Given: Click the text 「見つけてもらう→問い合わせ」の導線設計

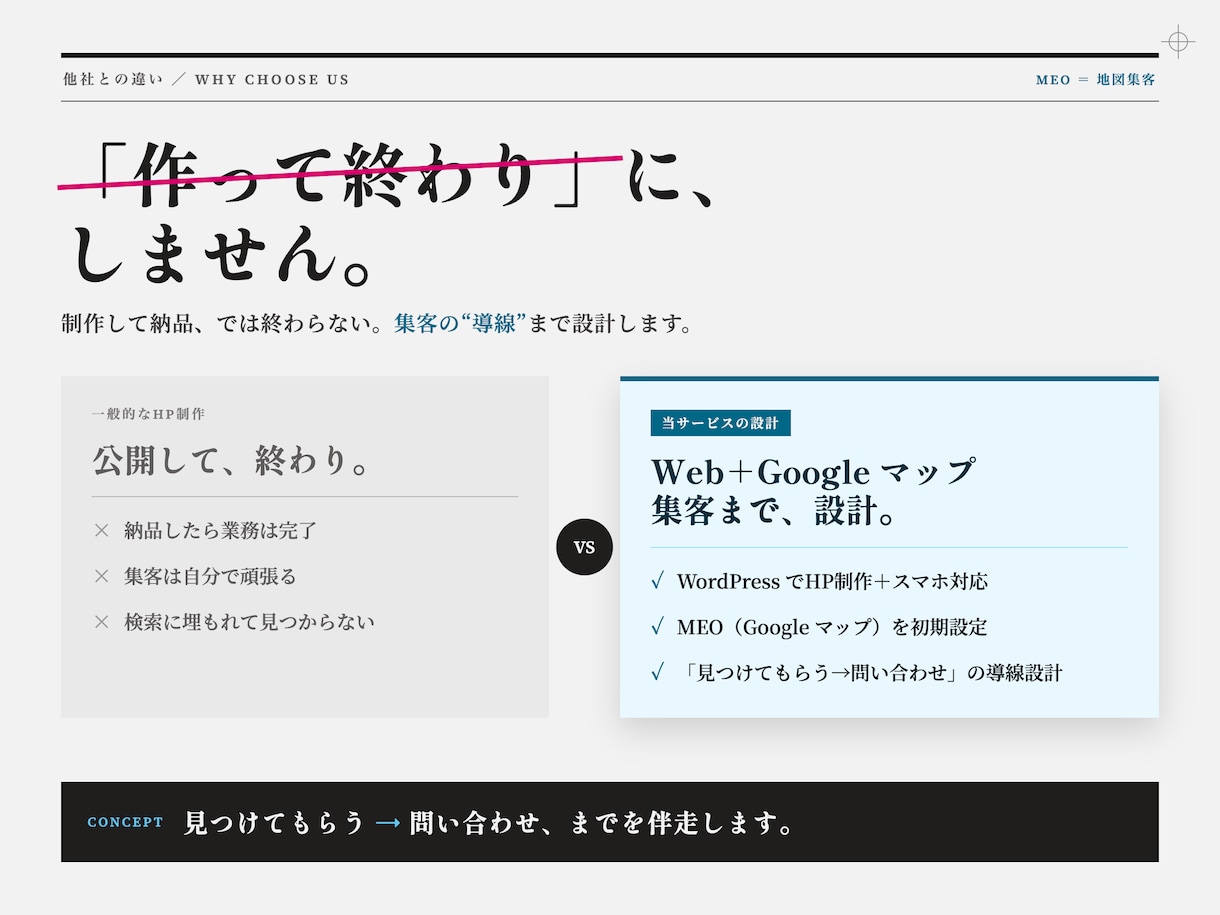Looking at the screenshot, I should (x=869, y=673).
